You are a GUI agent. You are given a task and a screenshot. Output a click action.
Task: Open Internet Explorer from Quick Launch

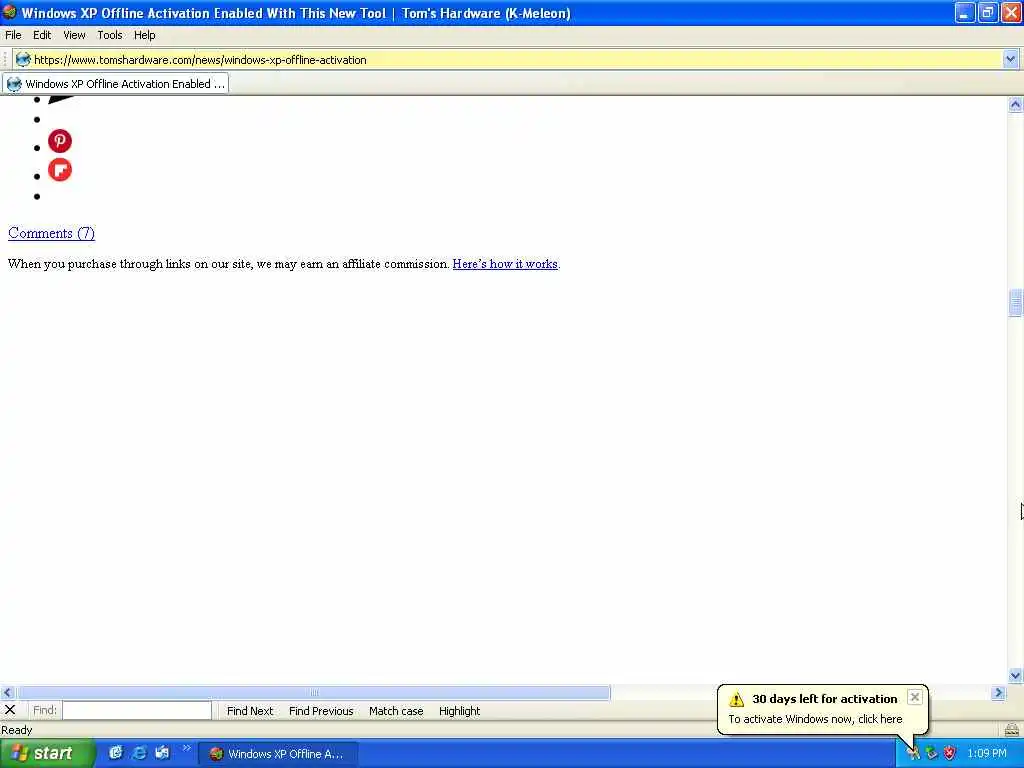point(139,753)
